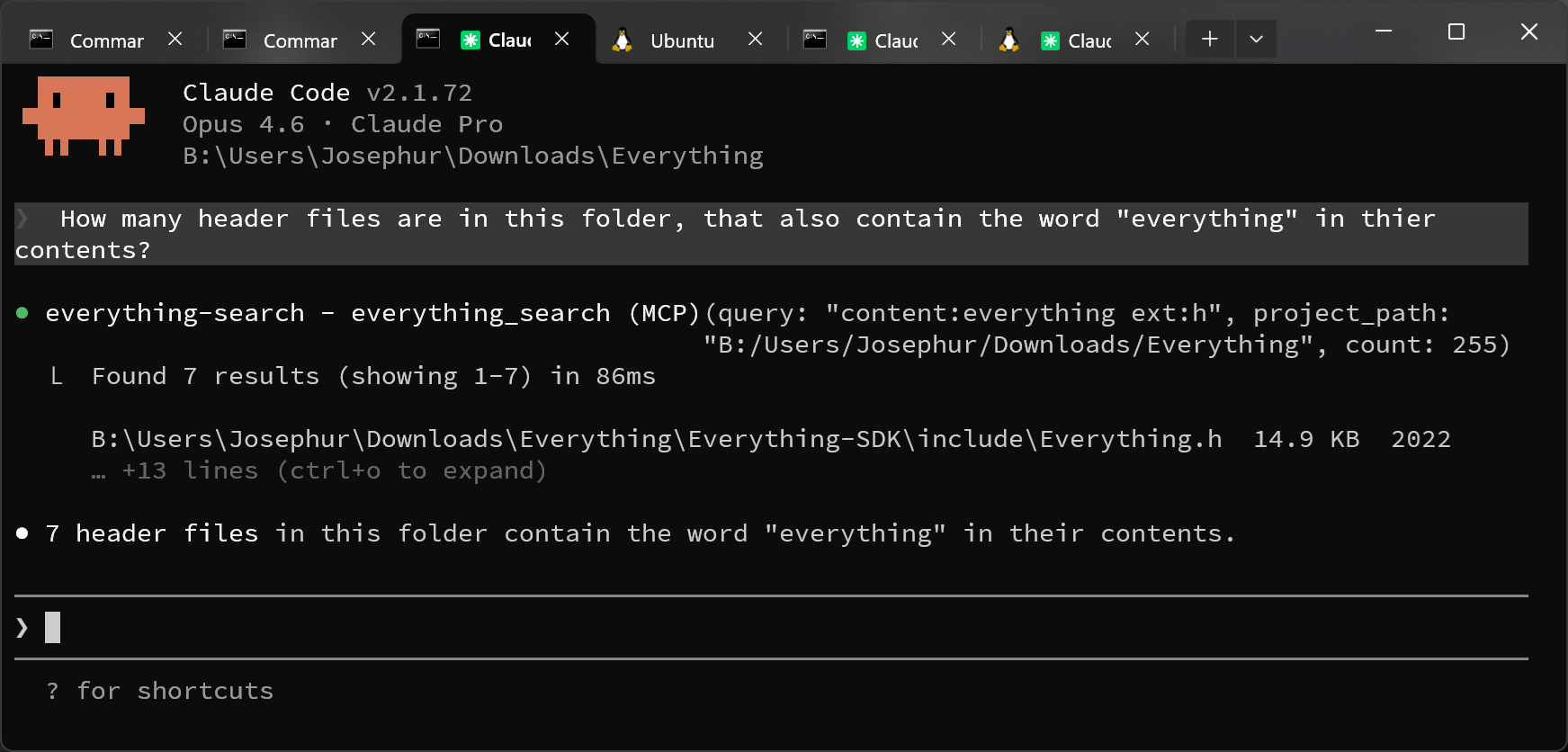1568x752 pixels.
Task: Select the active Claude Code tab
Action: point(498,40)
